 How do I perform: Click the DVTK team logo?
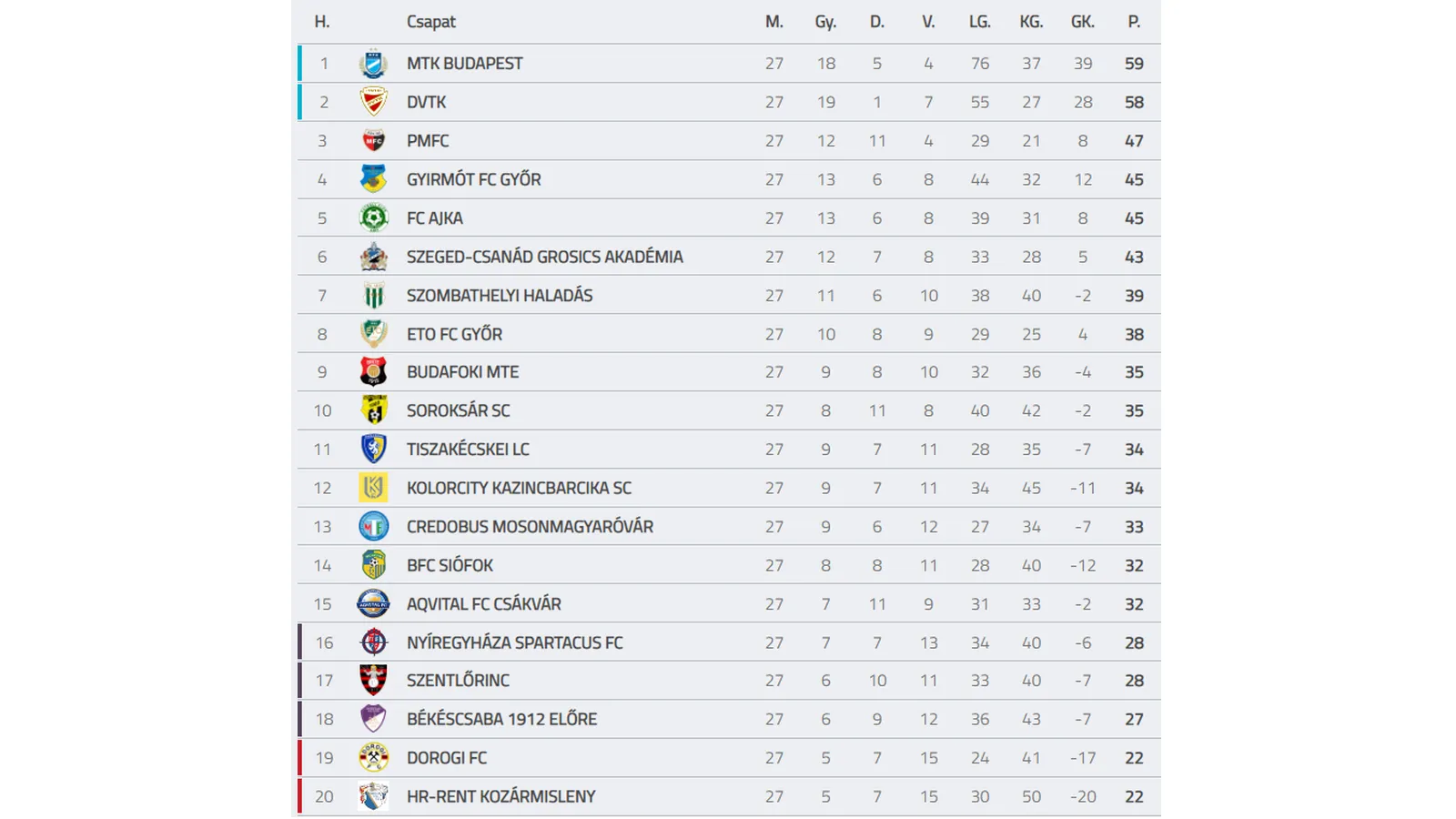point(373,102)
